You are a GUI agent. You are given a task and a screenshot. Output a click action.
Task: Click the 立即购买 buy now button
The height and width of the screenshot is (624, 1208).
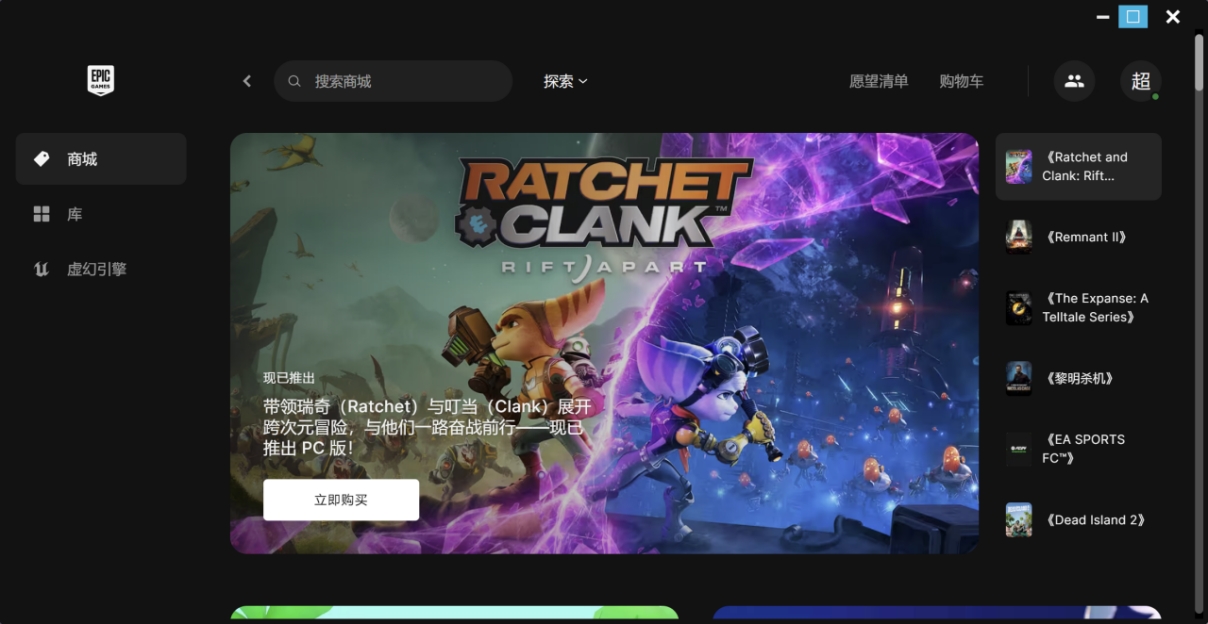click(341, 500)
